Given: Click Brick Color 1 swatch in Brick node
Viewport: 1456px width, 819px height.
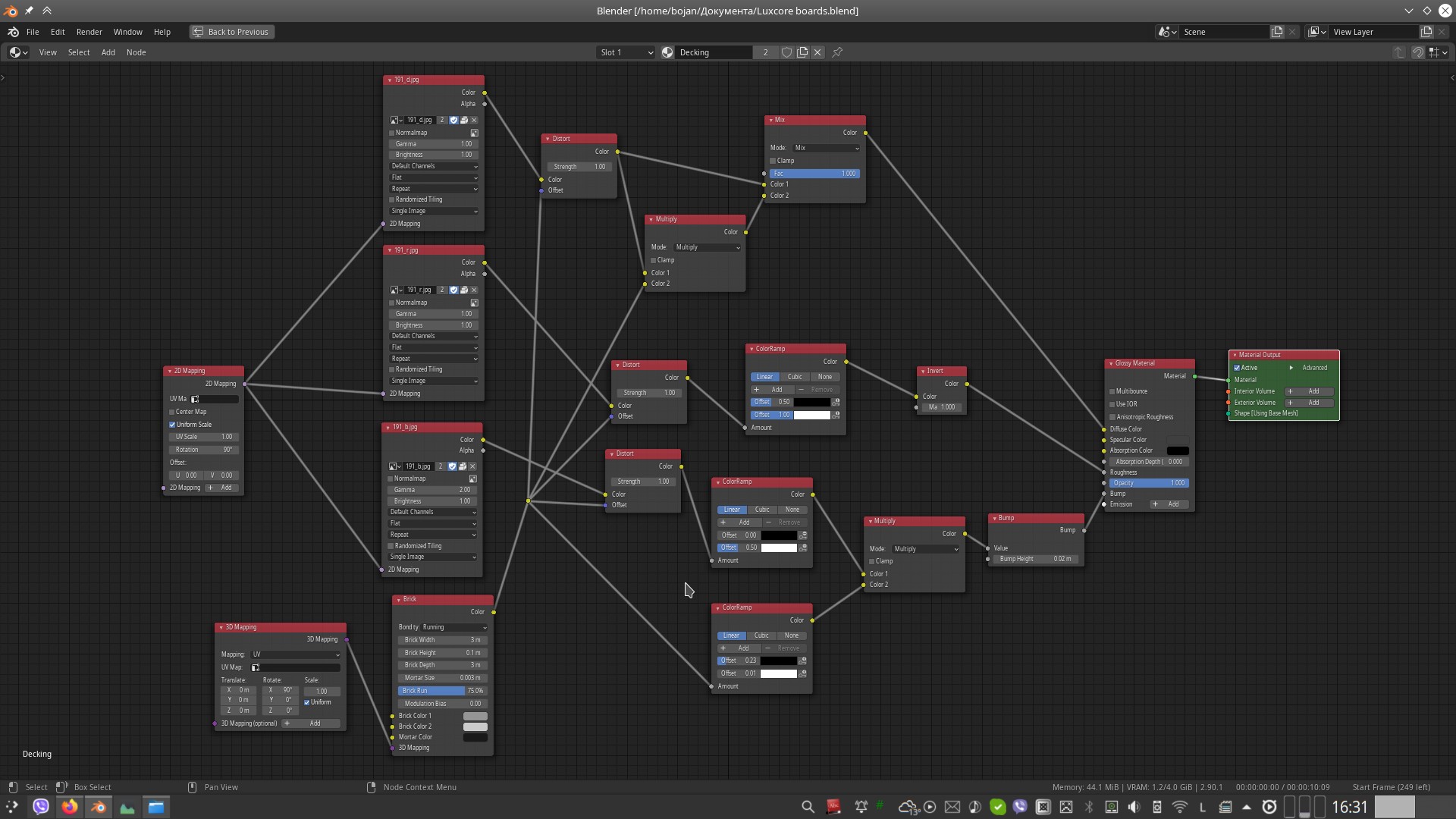Looking at the screenshot, I should [x=475, y=716].
